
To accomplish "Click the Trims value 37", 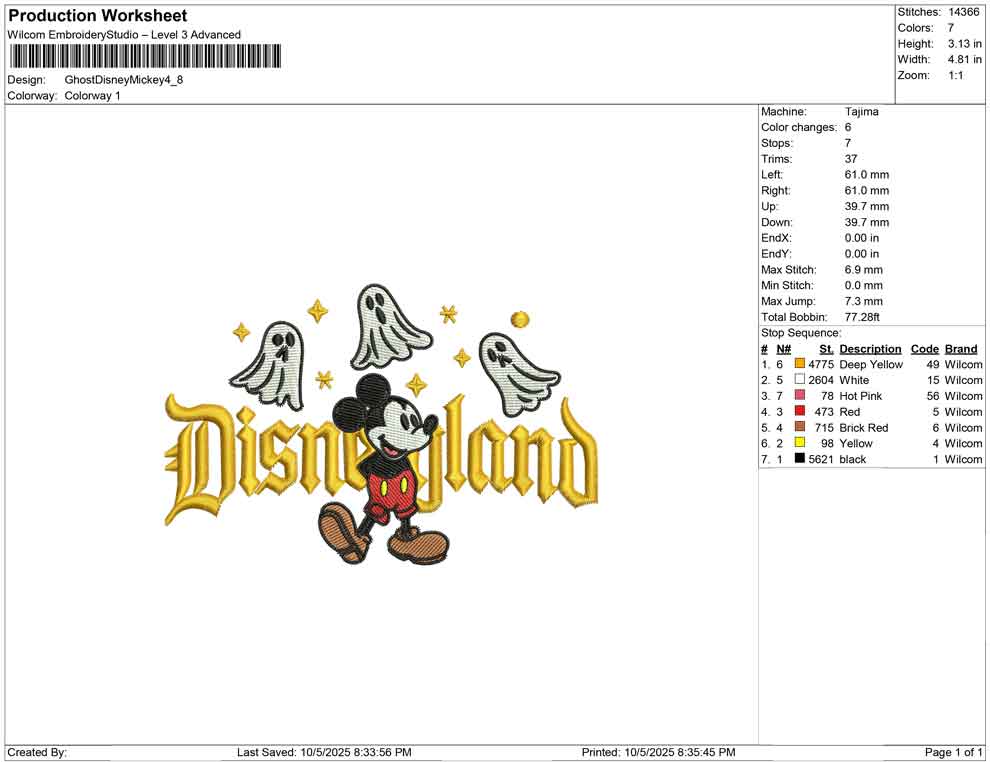I will [x=851, y=158].
